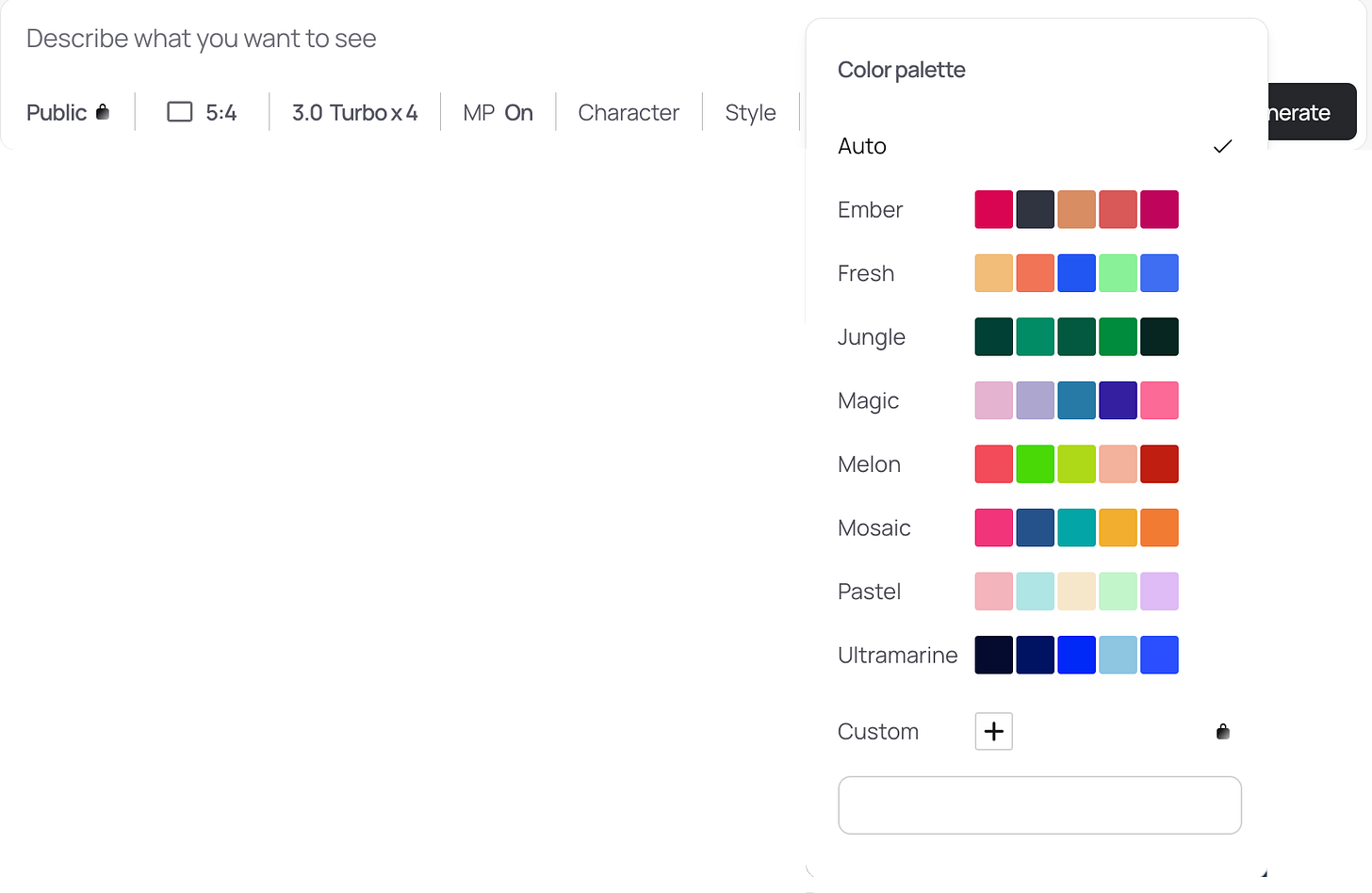Screen dimensions: 1372x893
Task: Add a custom color using the plus icon
Action: (x=993, y=731)
